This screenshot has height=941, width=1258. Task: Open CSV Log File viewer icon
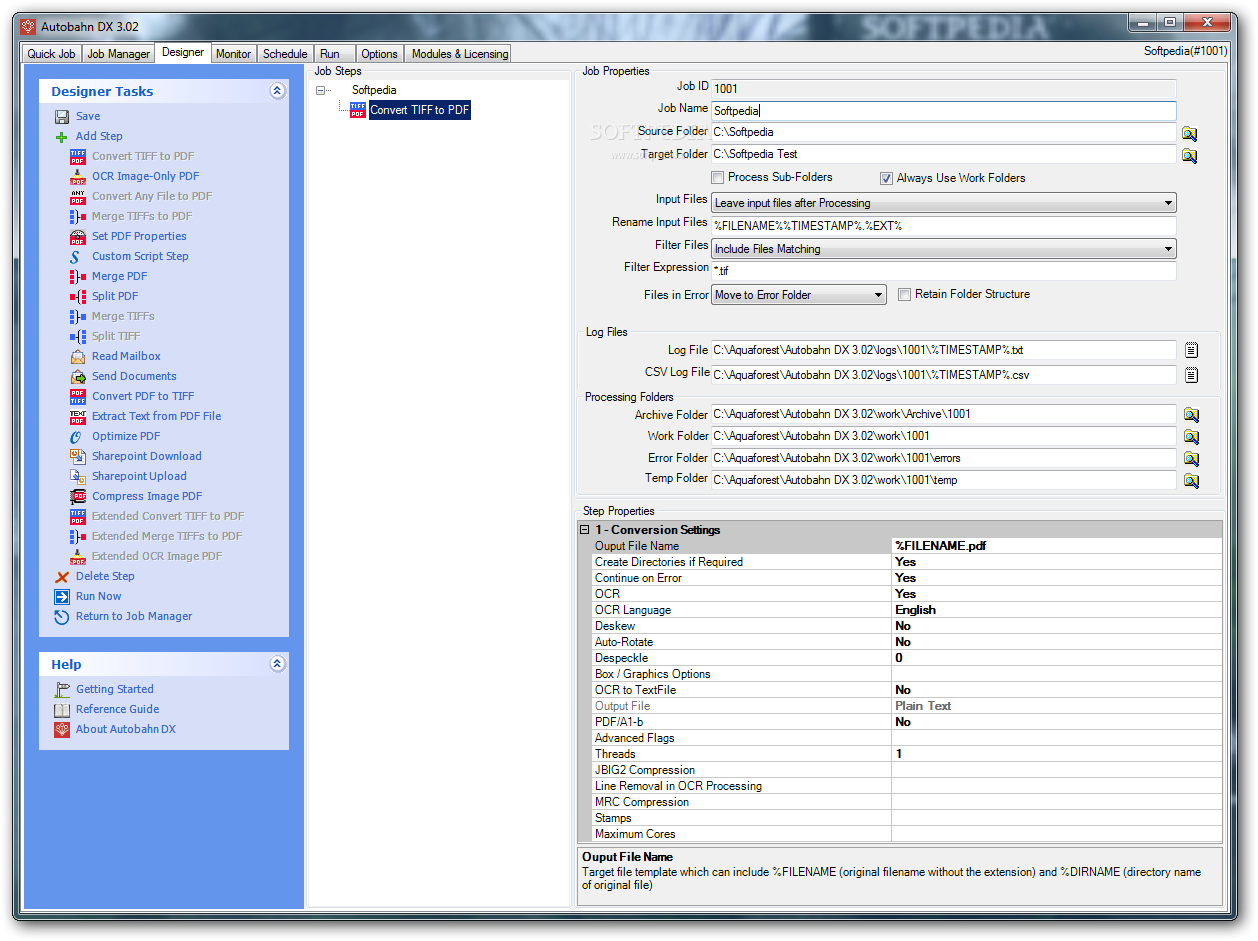pos(1191,375)
